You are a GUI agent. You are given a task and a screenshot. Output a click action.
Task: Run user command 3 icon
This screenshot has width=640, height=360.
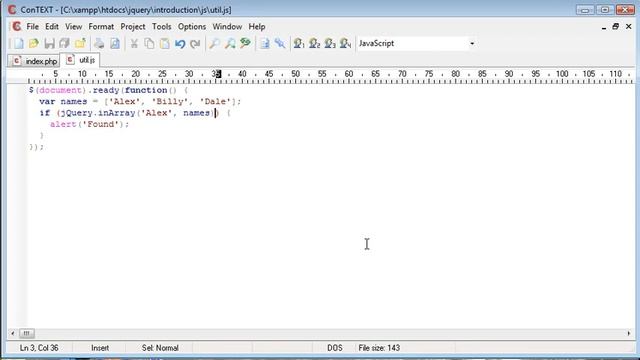pos(330,43)
